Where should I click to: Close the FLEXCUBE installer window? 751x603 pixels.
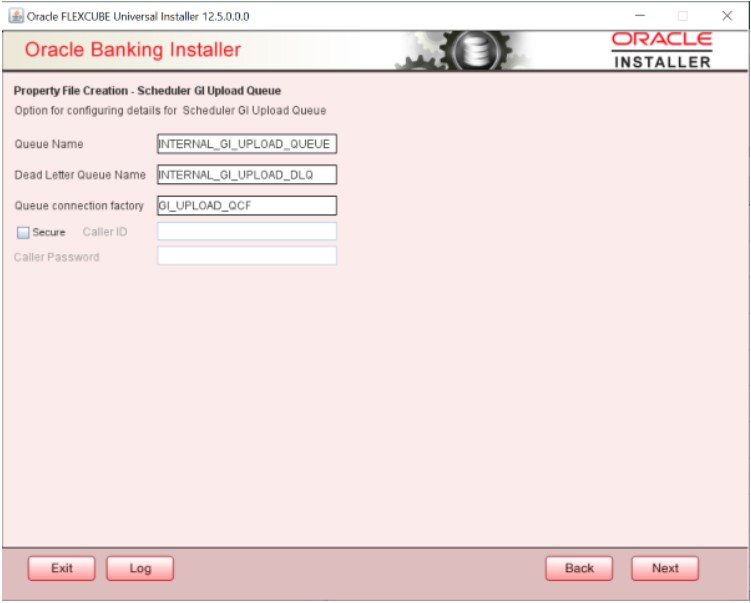point(727,16)
